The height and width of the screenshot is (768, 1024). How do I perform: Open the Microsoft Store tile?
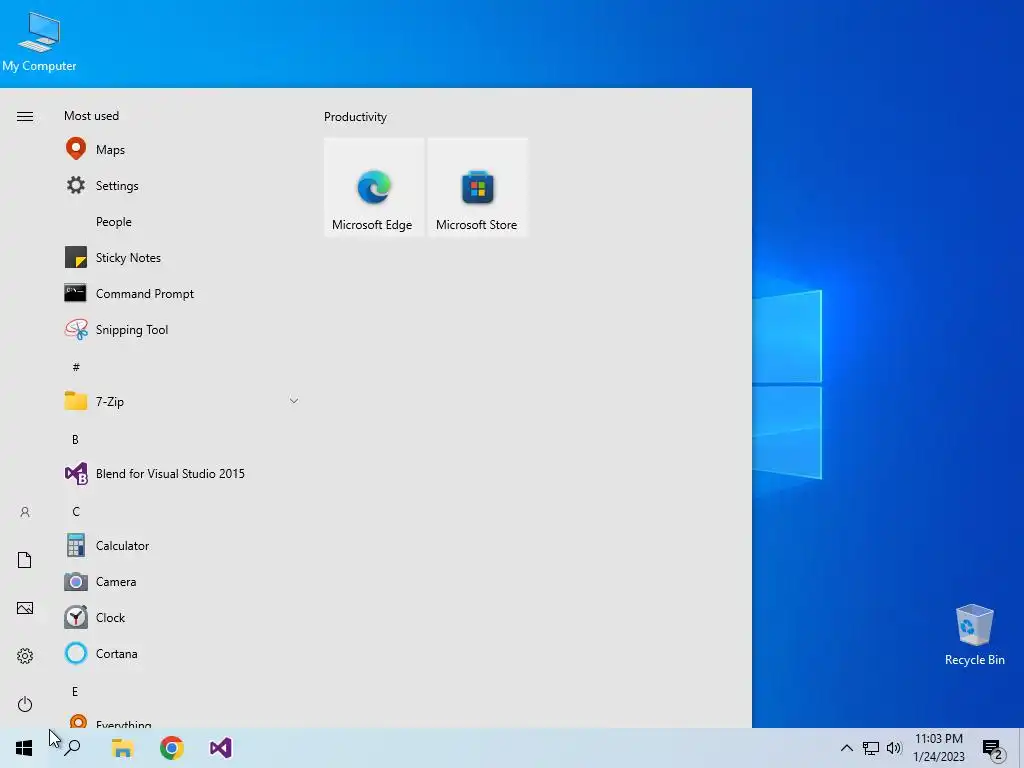(x=477, y=187)
